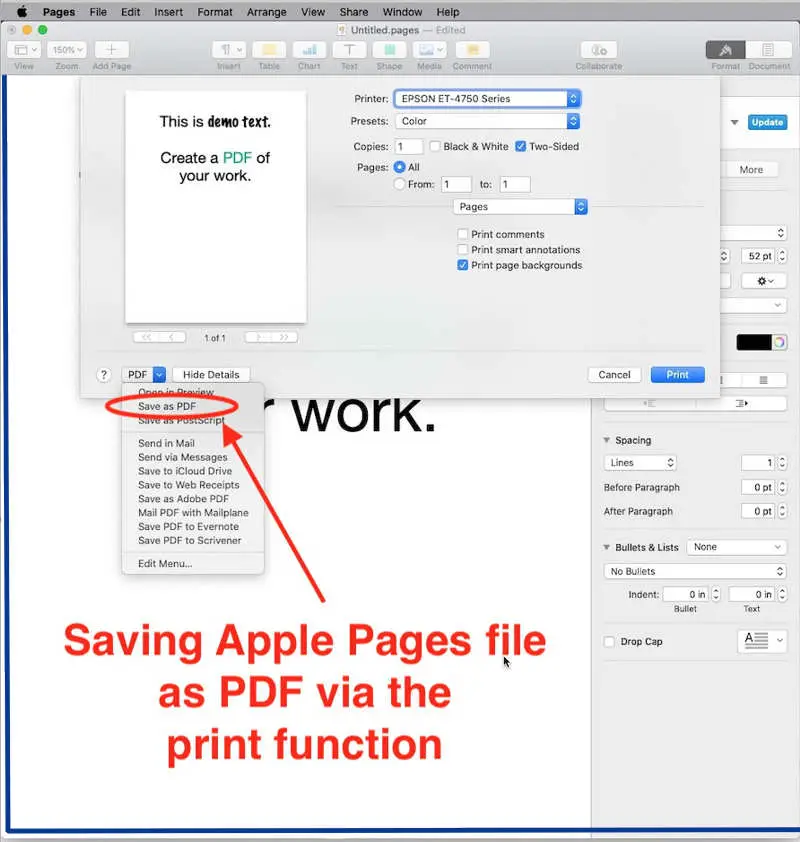This screenshot has height=842, width=800.
Task: Click the font size 52 pt stepper
Action: (782, 256)
